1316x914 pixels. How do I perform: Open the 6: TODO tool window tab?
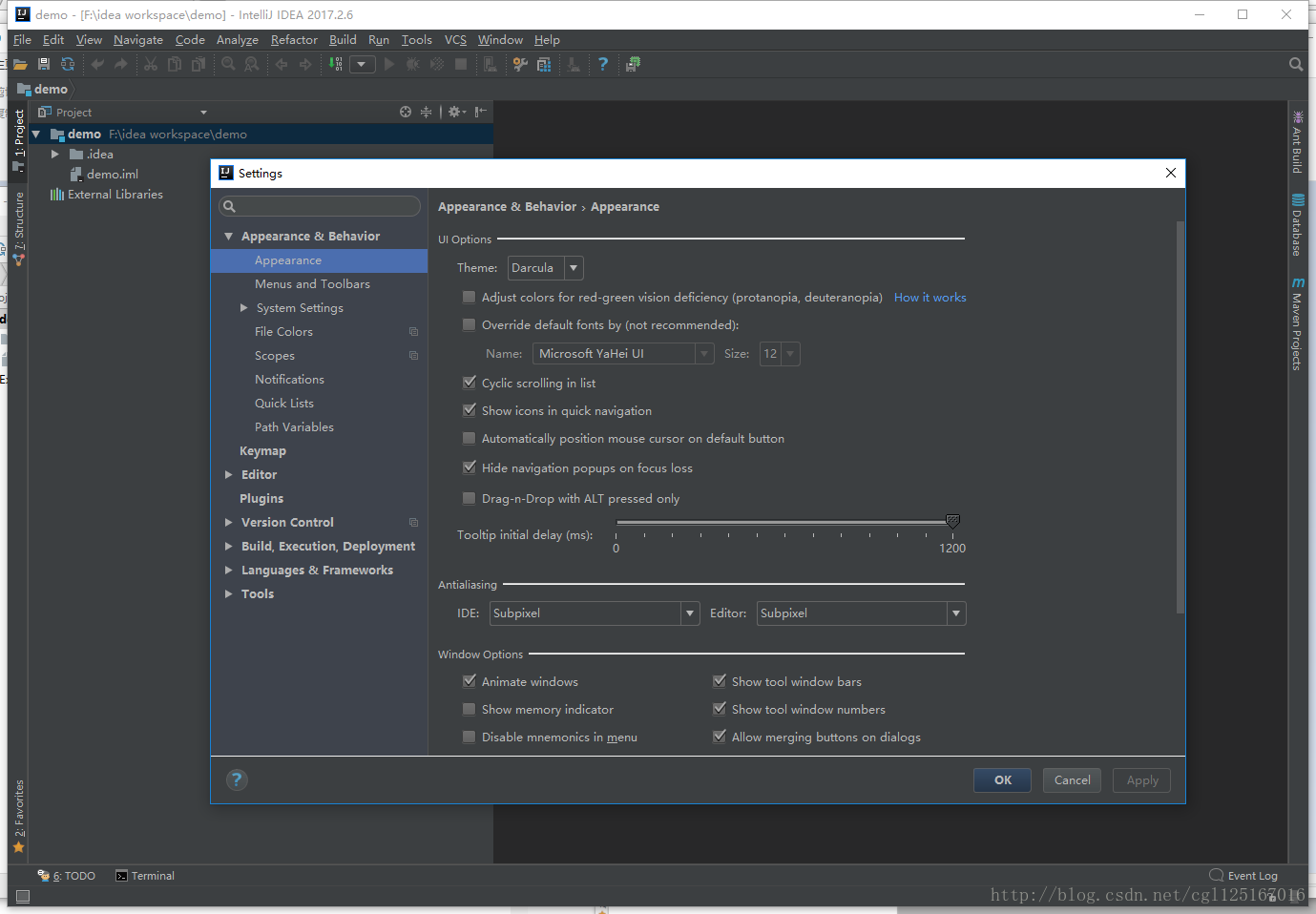pos(67,876)
